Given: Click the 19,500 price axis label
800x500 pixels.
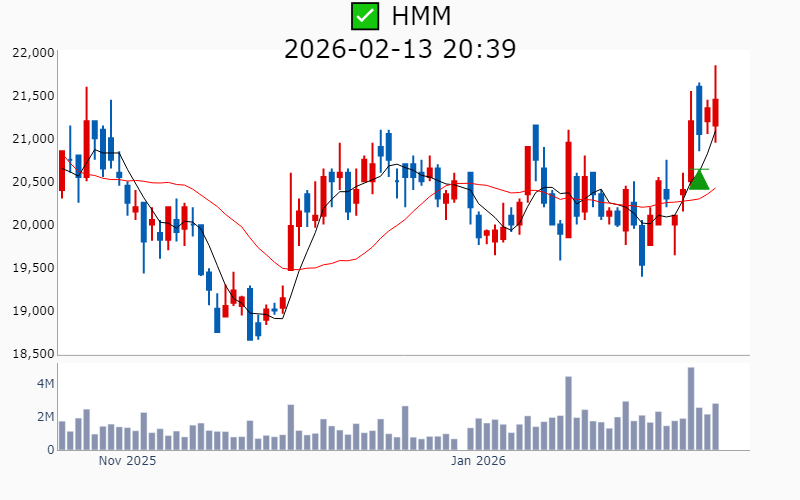Looking at the screenshot, I should [x=33, y=267].
